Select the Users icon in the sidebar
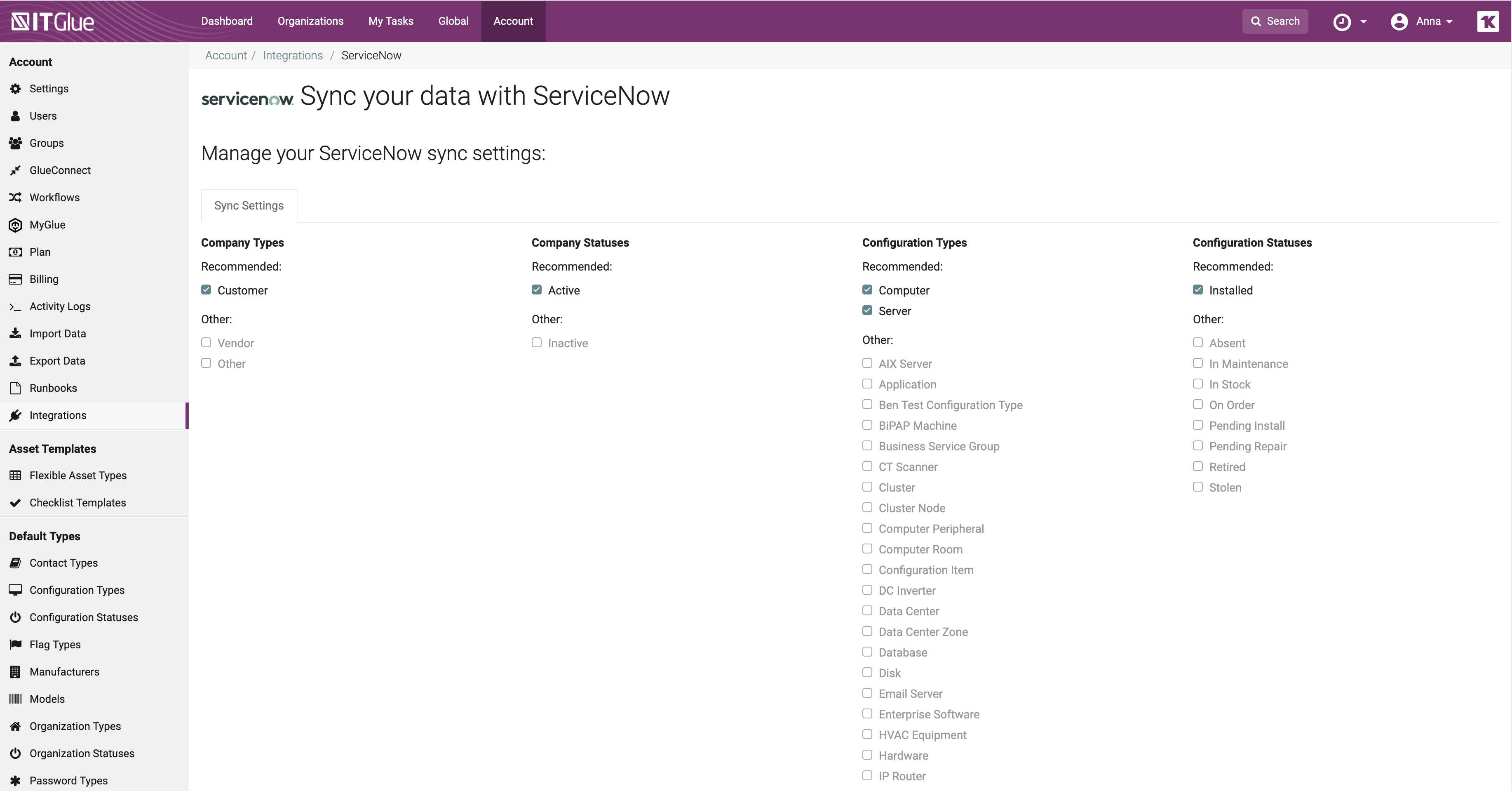 [15, 116]
